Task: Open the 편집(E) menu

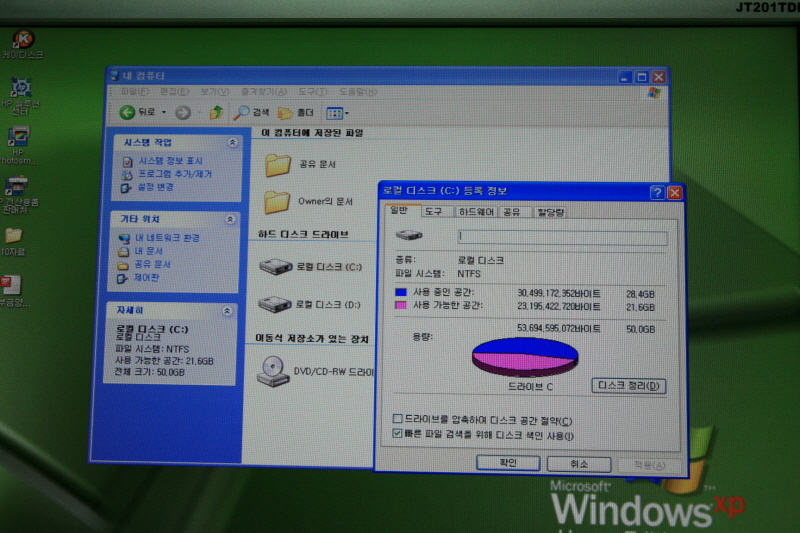Action: coord(174,92)
